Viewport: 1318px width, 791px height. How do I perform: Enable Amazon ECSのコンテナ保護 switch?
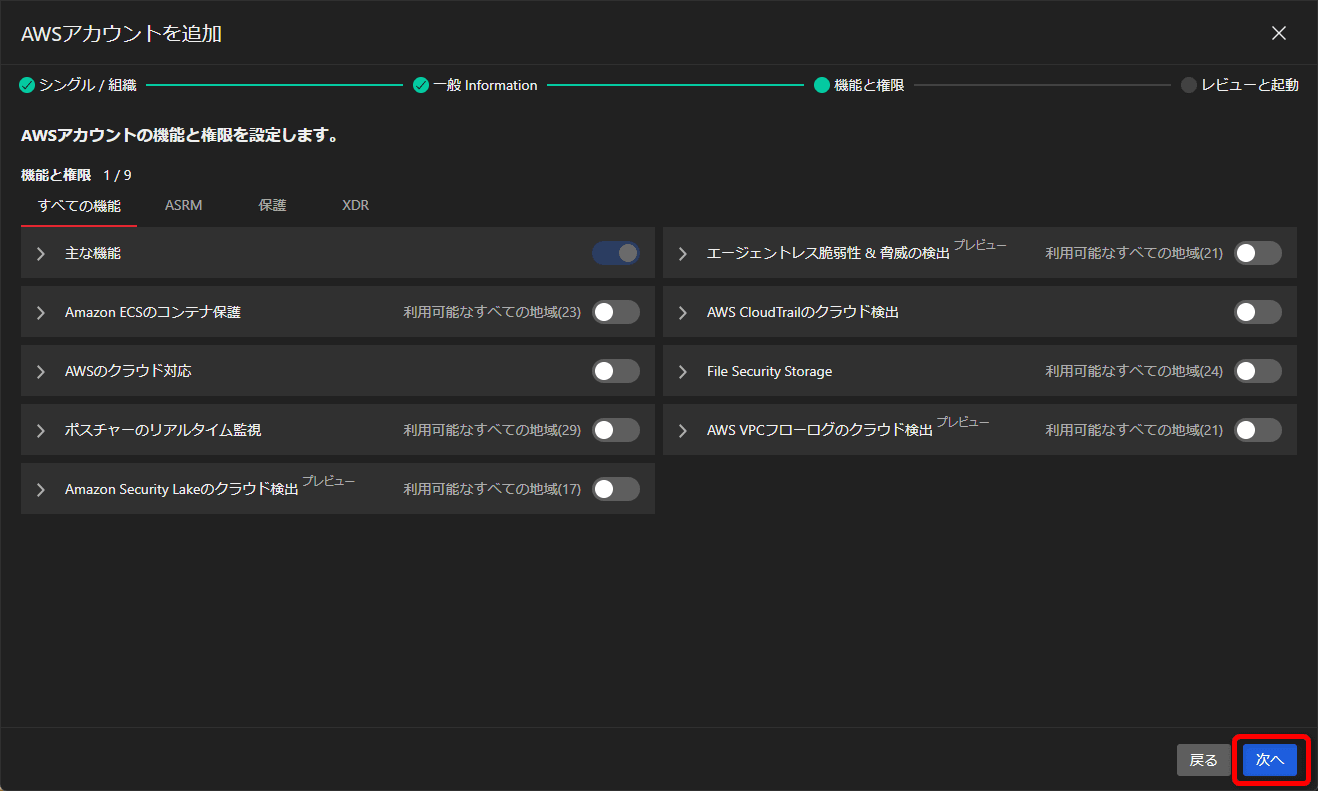(616, 312)
